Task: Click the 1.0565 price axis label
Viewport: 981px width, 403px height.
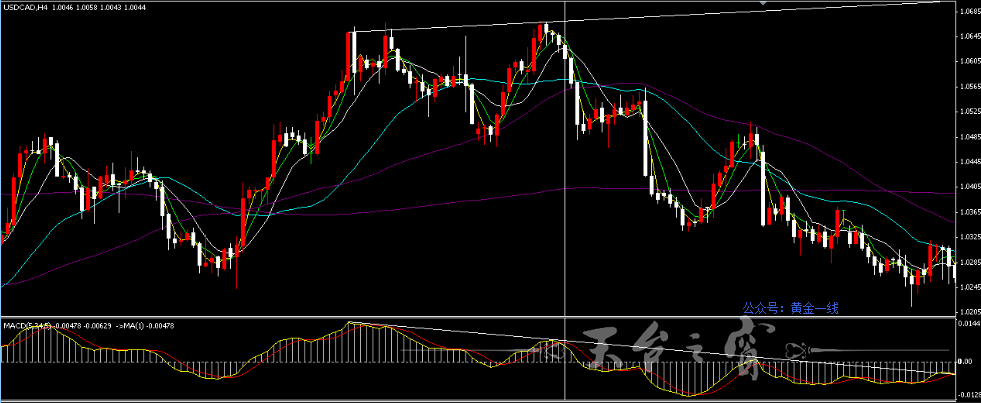Action: click(x=968, y=86)
